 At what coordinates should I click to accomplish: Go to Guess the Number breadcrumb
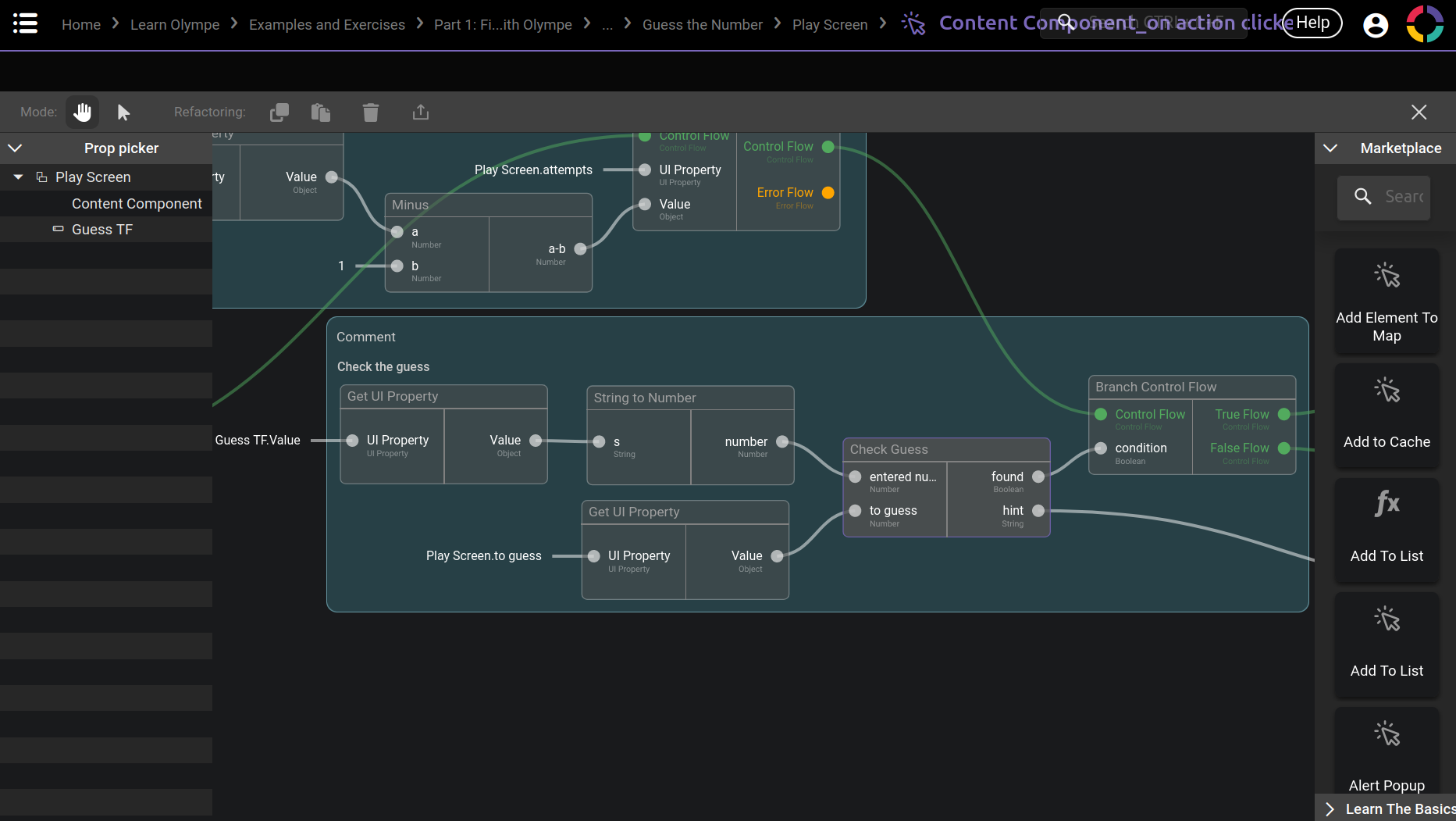click(702, 25)
